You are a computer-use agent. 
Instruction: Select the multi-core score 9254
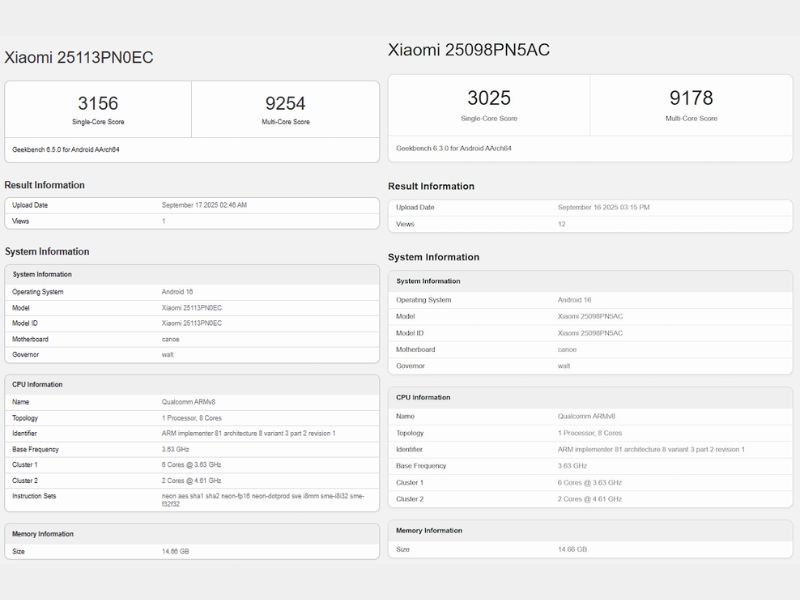point(285,104)
